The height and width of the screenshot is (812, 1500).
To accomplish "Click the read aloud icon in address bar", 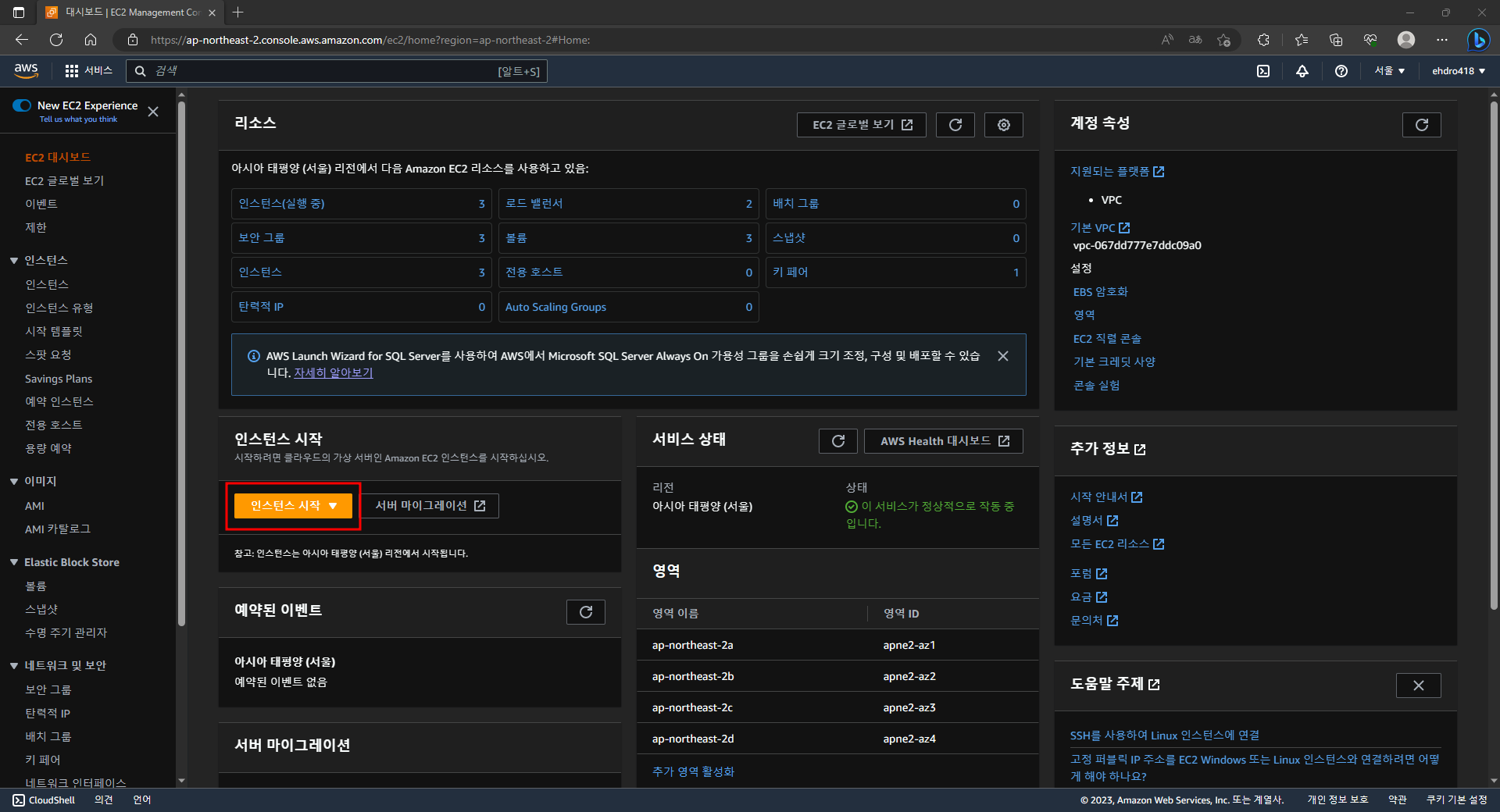I will pos(1167,40).
